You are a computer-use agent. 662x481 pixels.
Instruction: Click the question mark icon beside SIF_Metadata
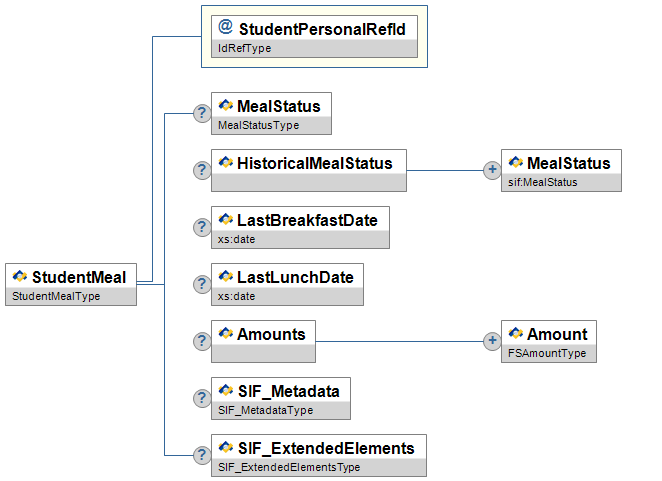(x=200, y=398)
